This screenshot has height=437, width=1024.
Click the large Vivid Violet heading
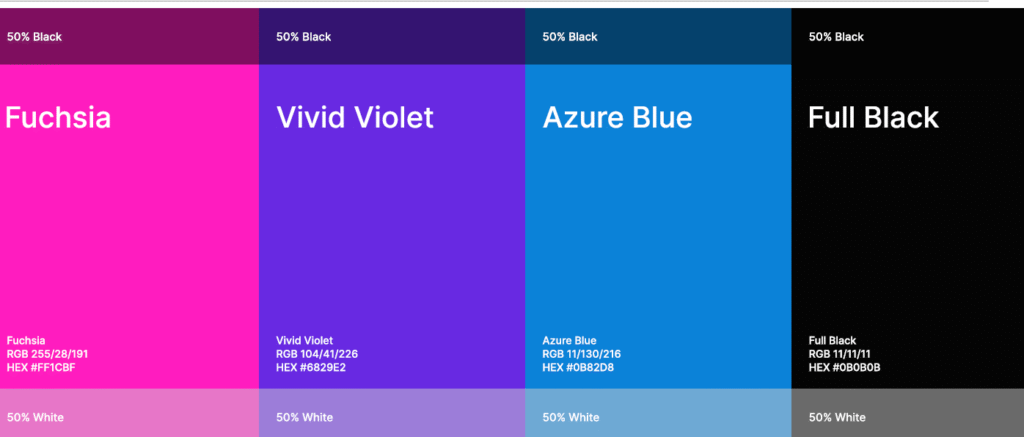click(355, 118)
